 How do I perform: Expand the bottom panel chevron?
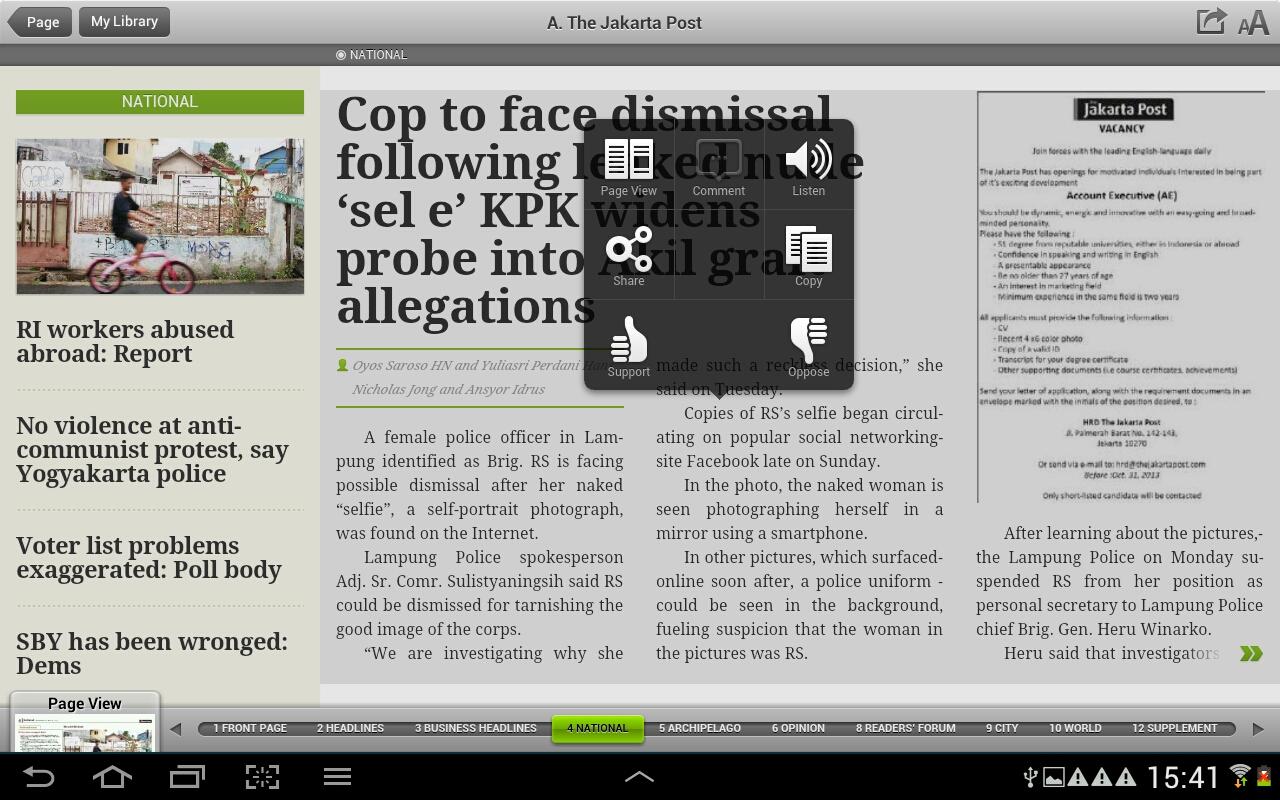[639, 776]
